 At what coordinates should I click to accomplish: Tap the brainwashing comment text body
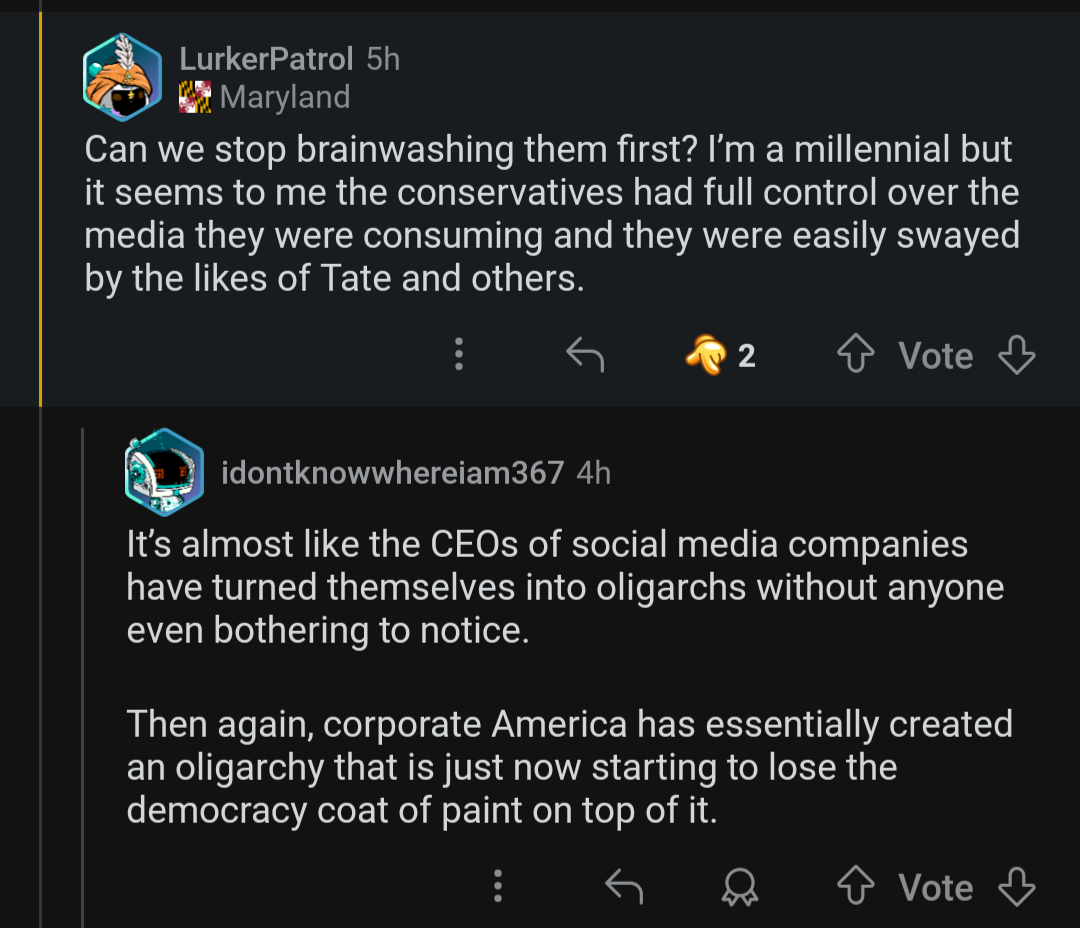tap(550, 213)
